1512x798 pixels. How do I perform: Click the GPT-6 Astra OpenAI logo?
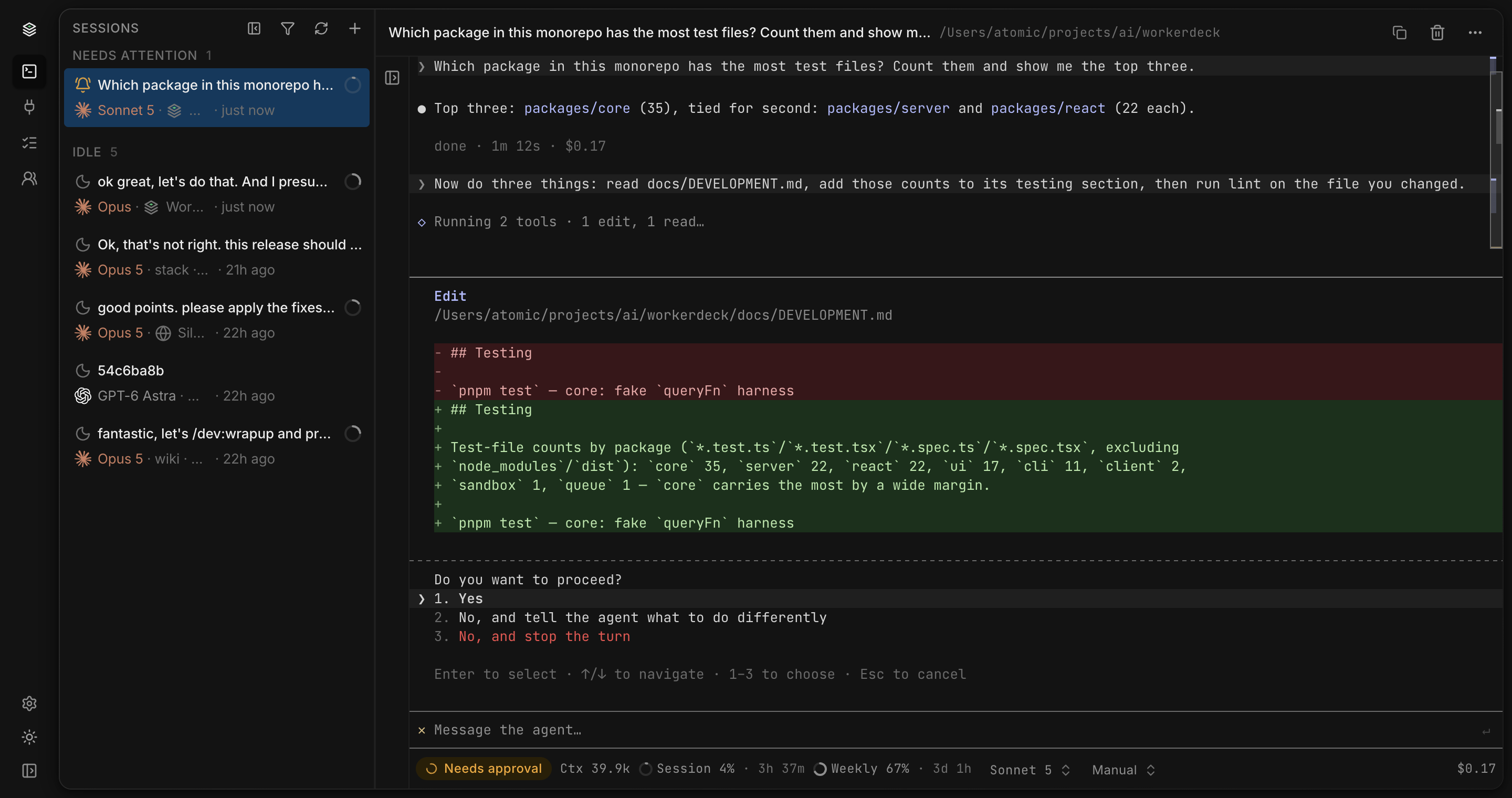(x=83, y=396)
